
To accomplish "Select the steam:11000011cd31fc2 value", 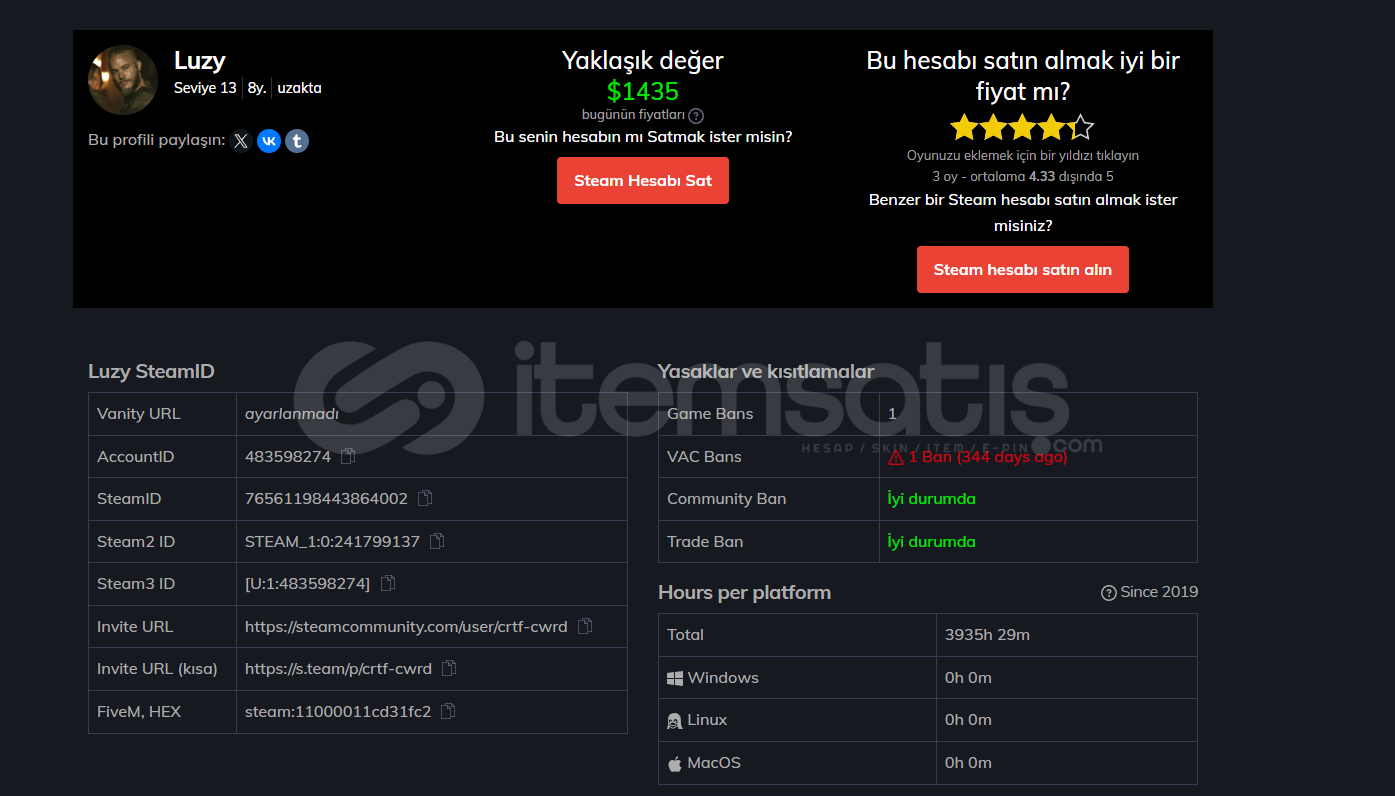I will [338, 711].
